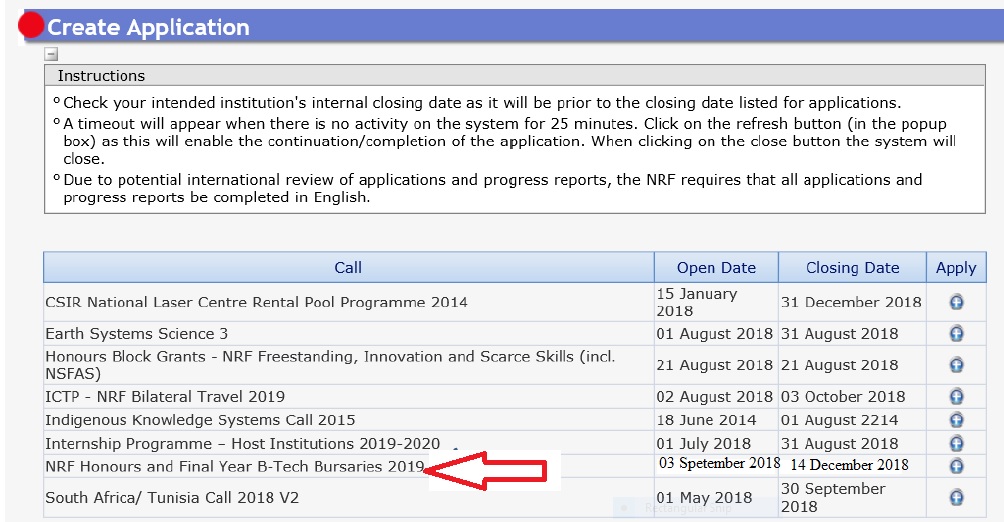Click the Instructions section heading
The image size is (1004, 522).
(101, 76)
